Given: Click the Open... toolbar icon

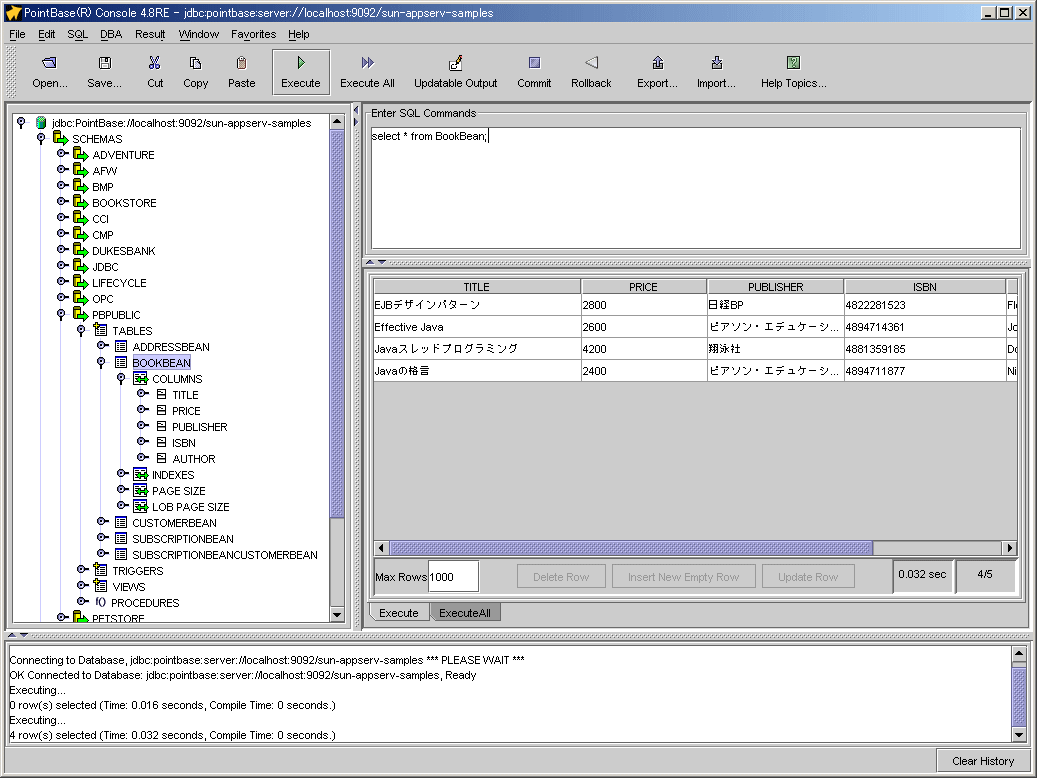Looking at the screenshot, I should pyautogui.click(x=50, y=63).
